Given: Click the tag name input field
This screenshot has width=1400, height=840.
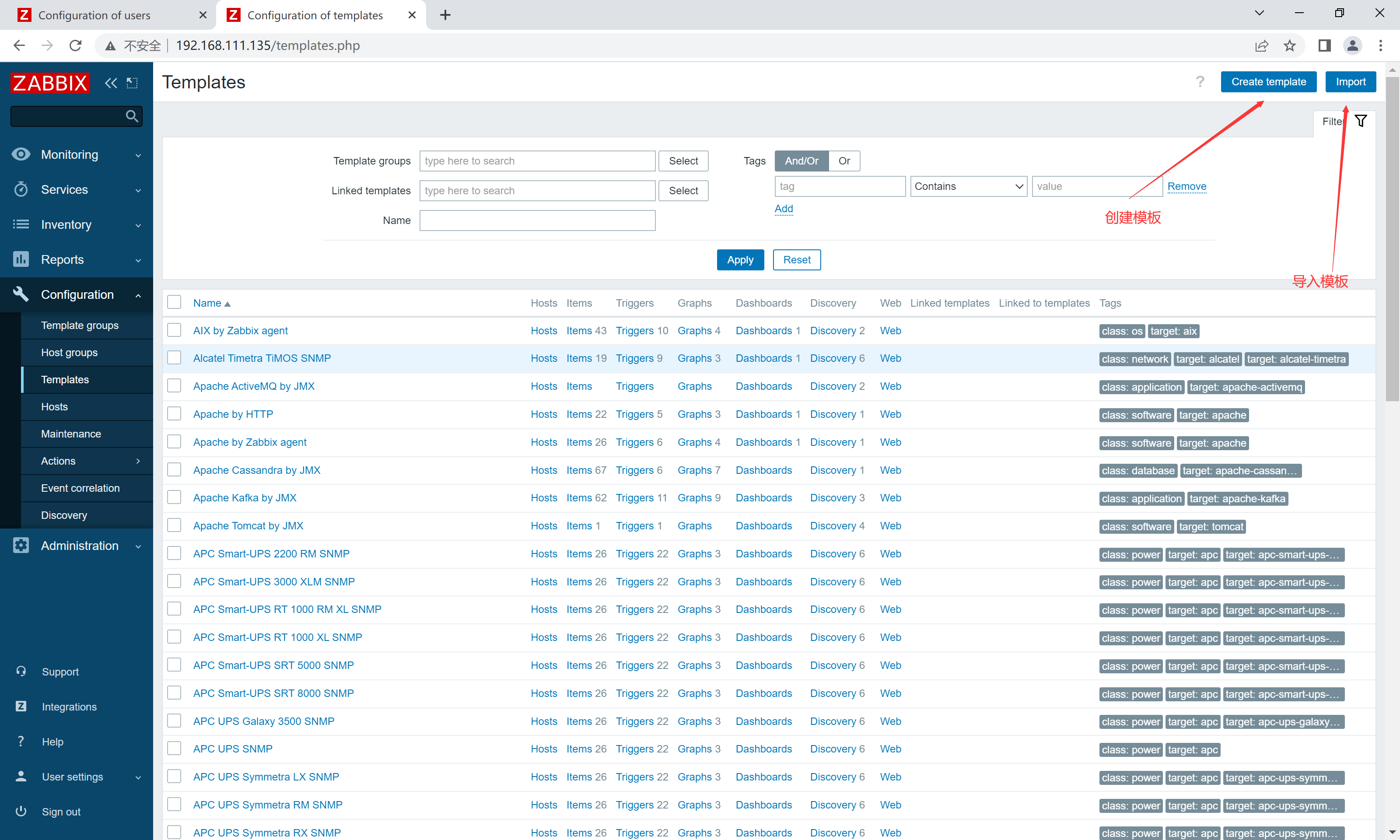Looking at the screenshot, I should click(x=840, y=186).
